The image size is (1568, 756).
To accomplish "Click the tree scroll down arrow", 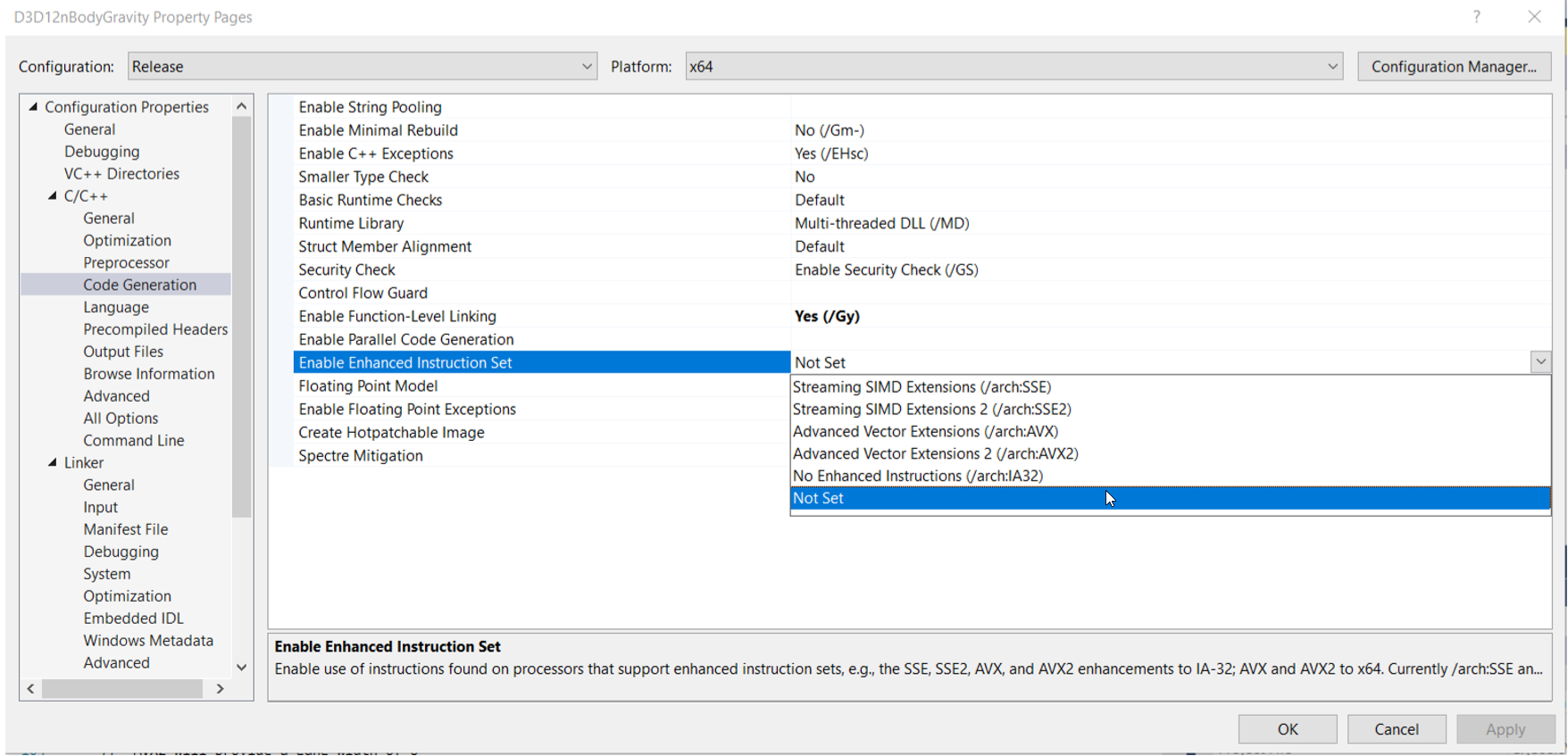I will 241,667.
